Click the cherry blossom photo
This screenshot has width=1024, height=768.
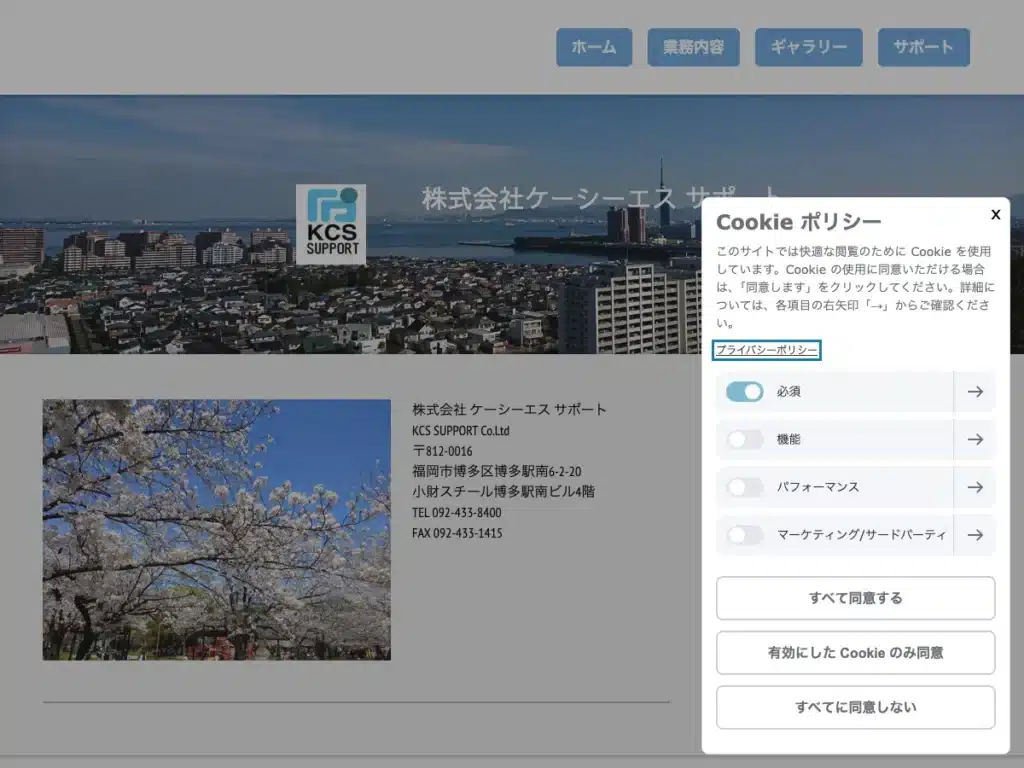click(217, 530)
